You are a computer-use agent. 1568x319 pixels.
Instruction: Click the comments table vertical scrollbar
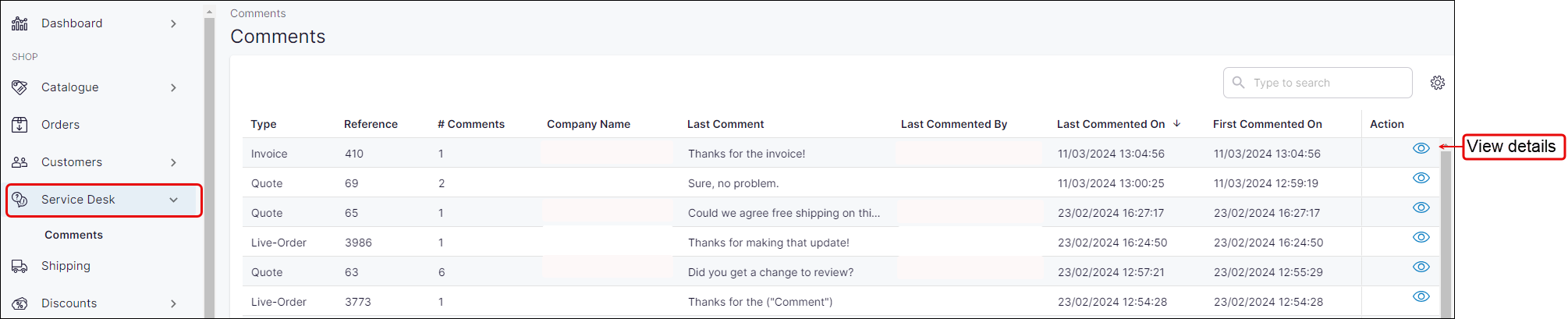1446,234
